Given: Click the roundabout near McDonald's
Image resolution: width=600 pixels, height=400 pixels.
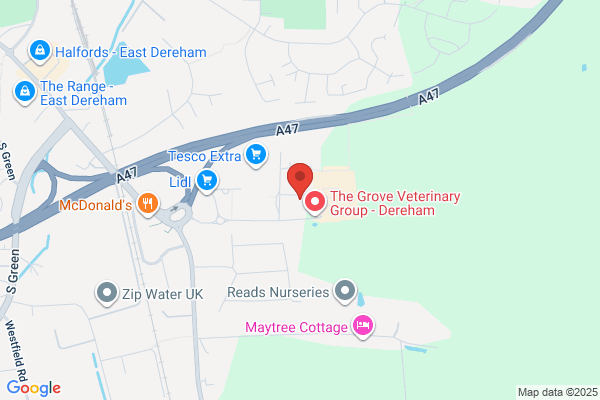Looking at the screenshot, I should point(179,214).
